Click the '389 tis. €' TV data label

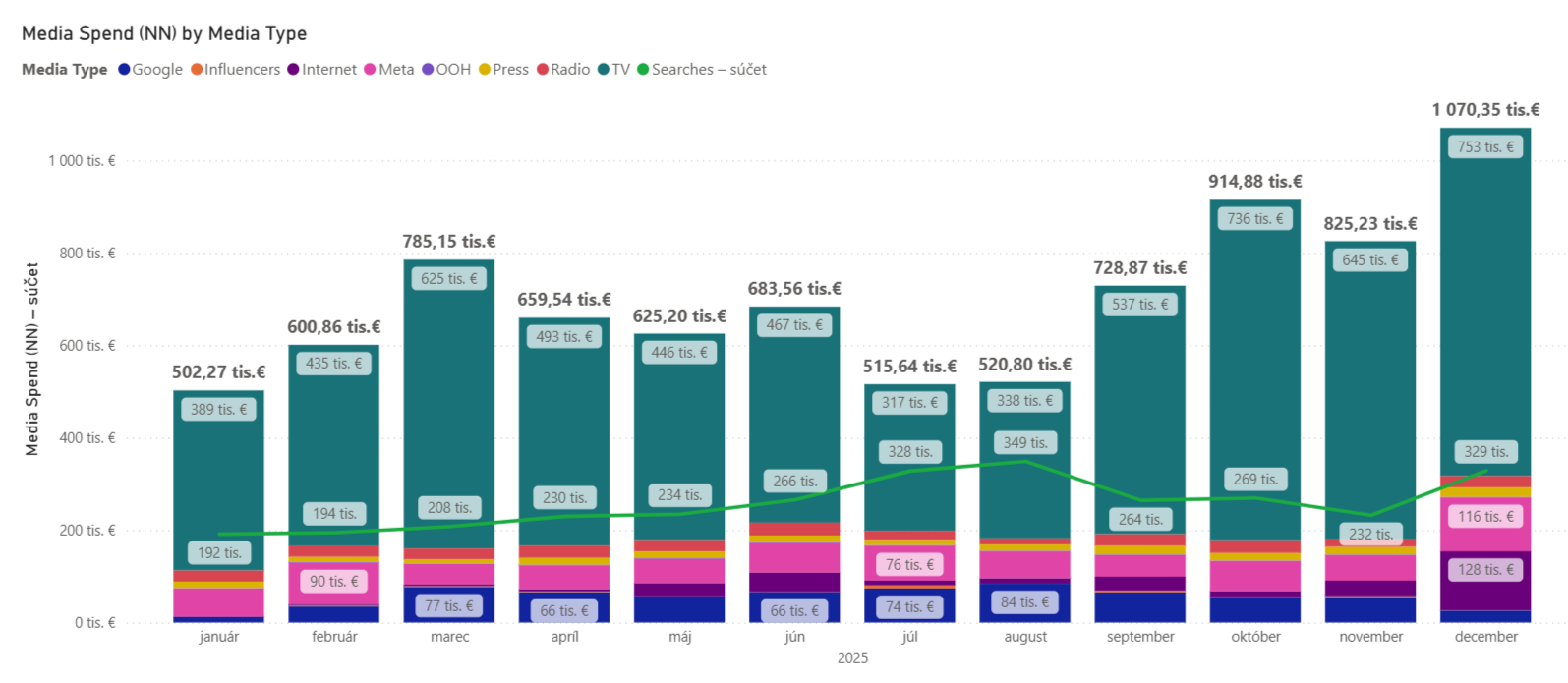(219, 410)
